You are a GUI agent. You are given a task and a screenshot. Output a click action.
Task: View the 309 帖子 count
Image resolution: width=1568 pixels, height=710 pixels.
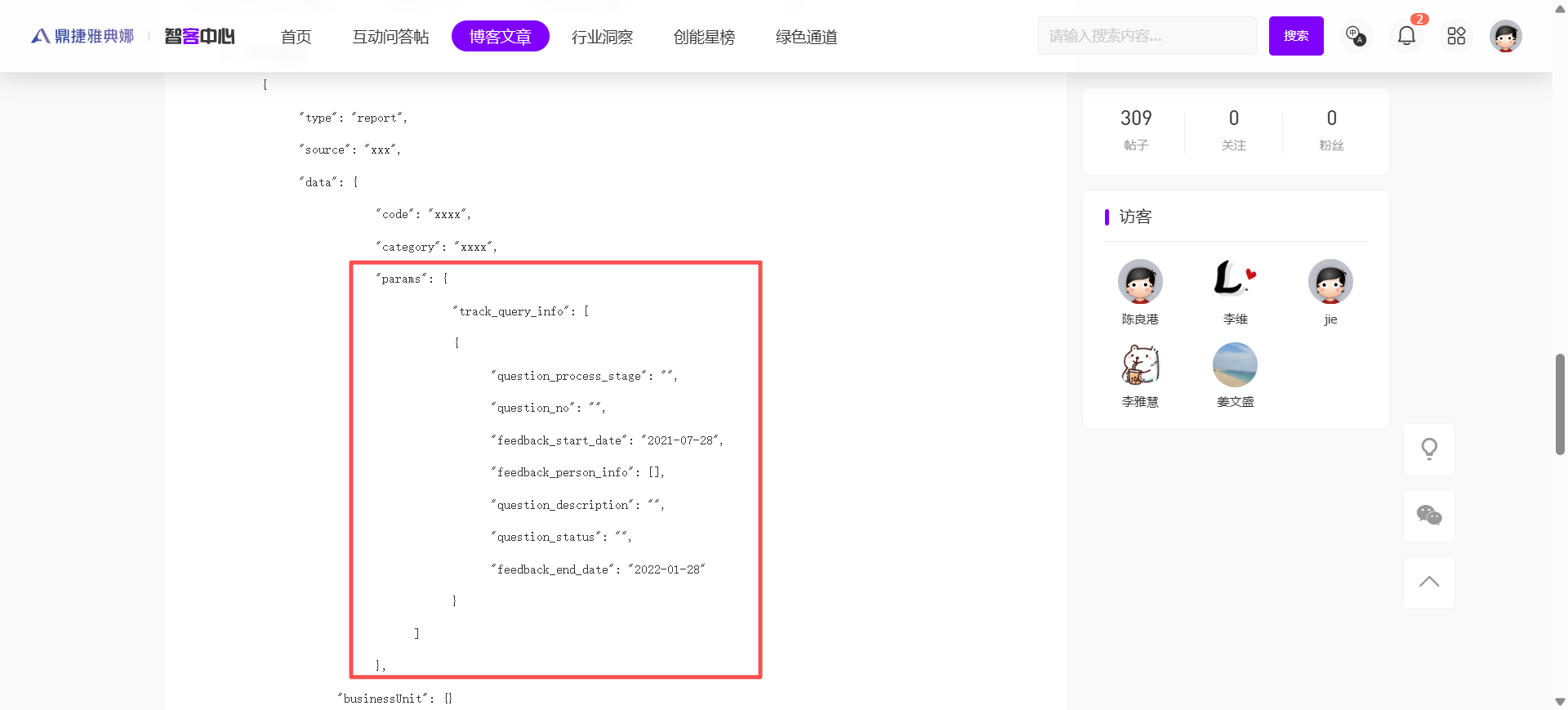point(1135,130)
